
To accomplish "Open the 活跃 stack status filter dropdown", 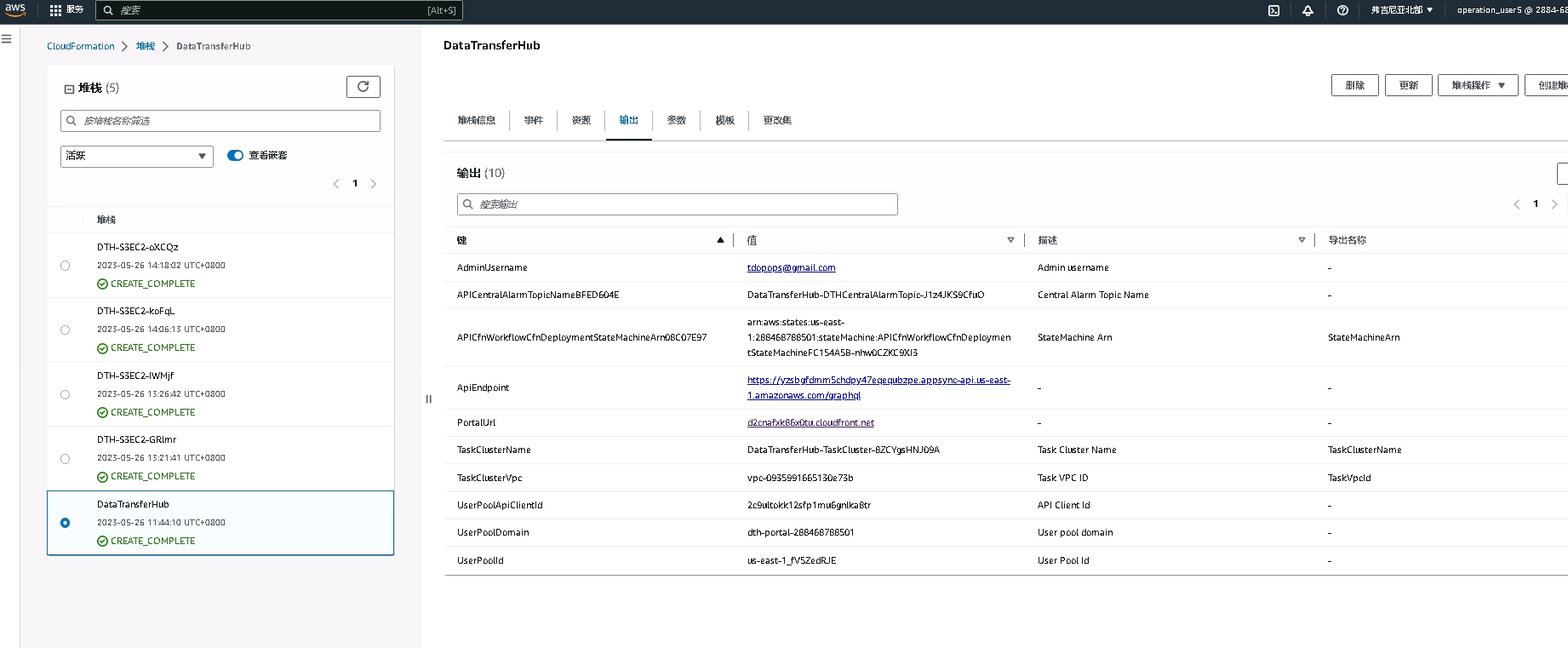I will pos(136,156).
